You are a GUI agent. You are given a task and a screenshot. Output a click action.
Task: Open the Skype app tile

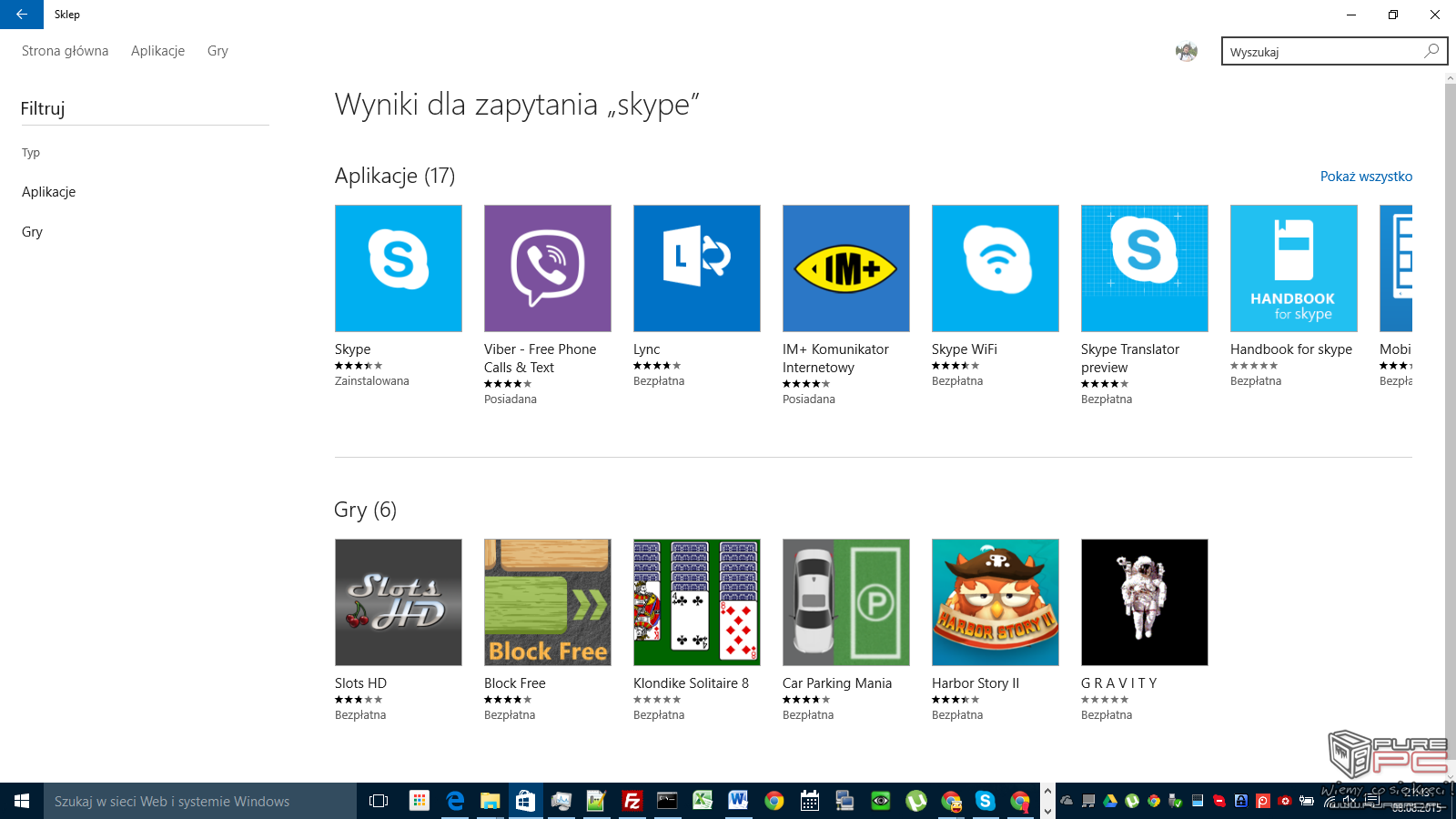(399, 268)
